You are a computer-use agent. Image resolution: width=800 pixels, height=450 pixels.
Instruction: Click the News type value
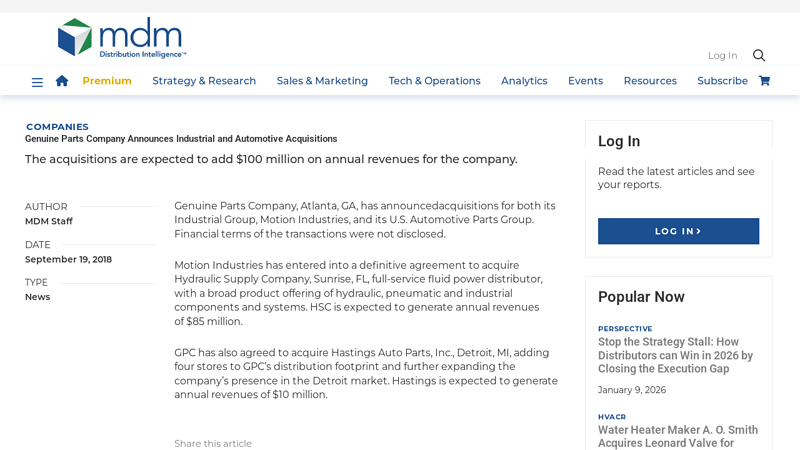coord(37,297)
